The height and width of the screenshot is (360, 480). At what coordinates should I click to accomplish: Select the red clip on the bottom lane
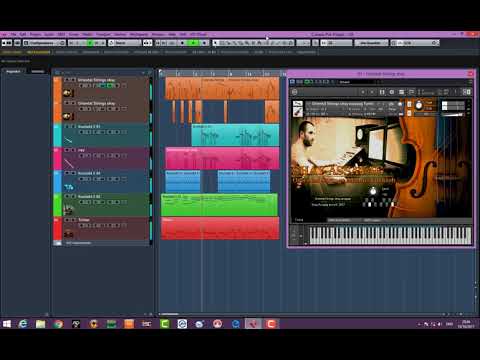220,228
